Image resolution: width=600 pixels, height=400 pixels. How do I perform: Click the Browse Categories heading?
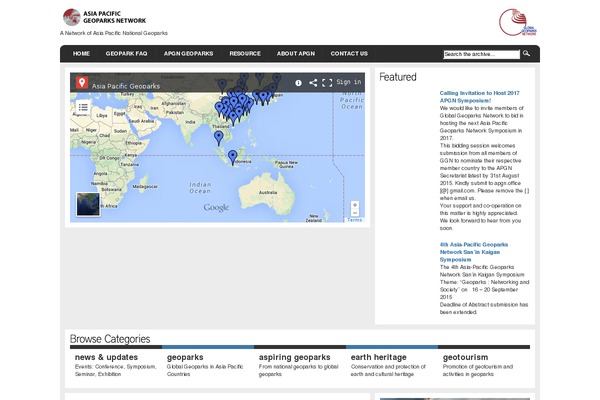tap(110, 339)
